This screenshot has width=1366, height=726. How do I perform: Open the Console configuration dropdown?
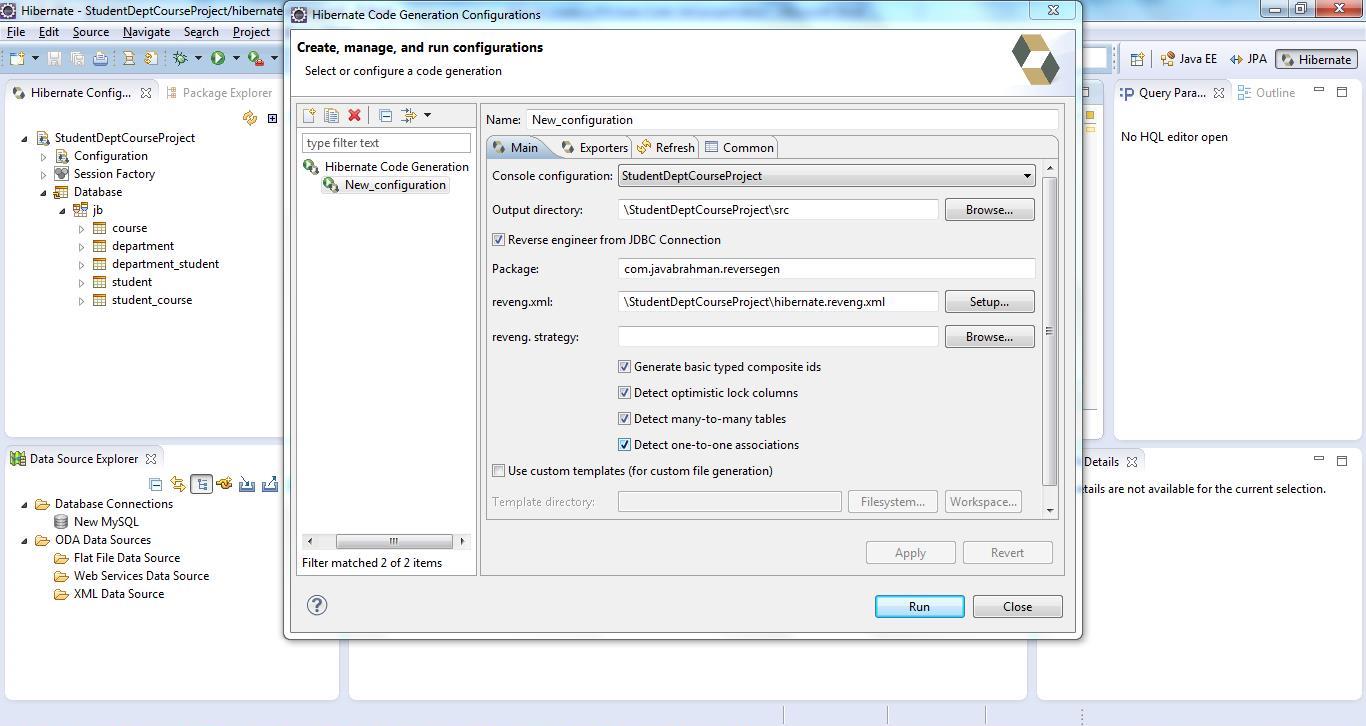click(x=826, y=176)
